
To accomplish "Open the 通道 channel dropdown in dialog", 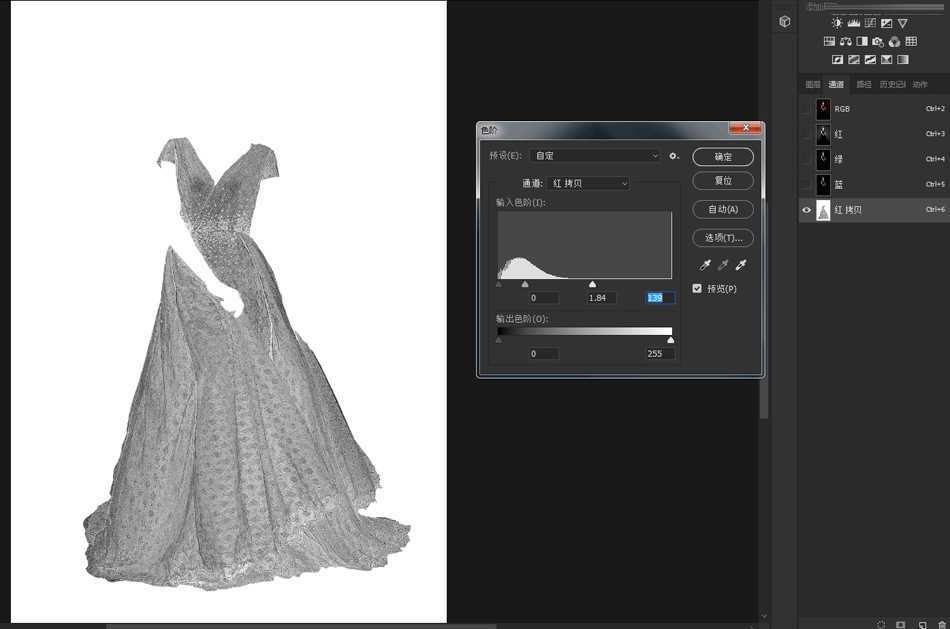I will (588, 182).
